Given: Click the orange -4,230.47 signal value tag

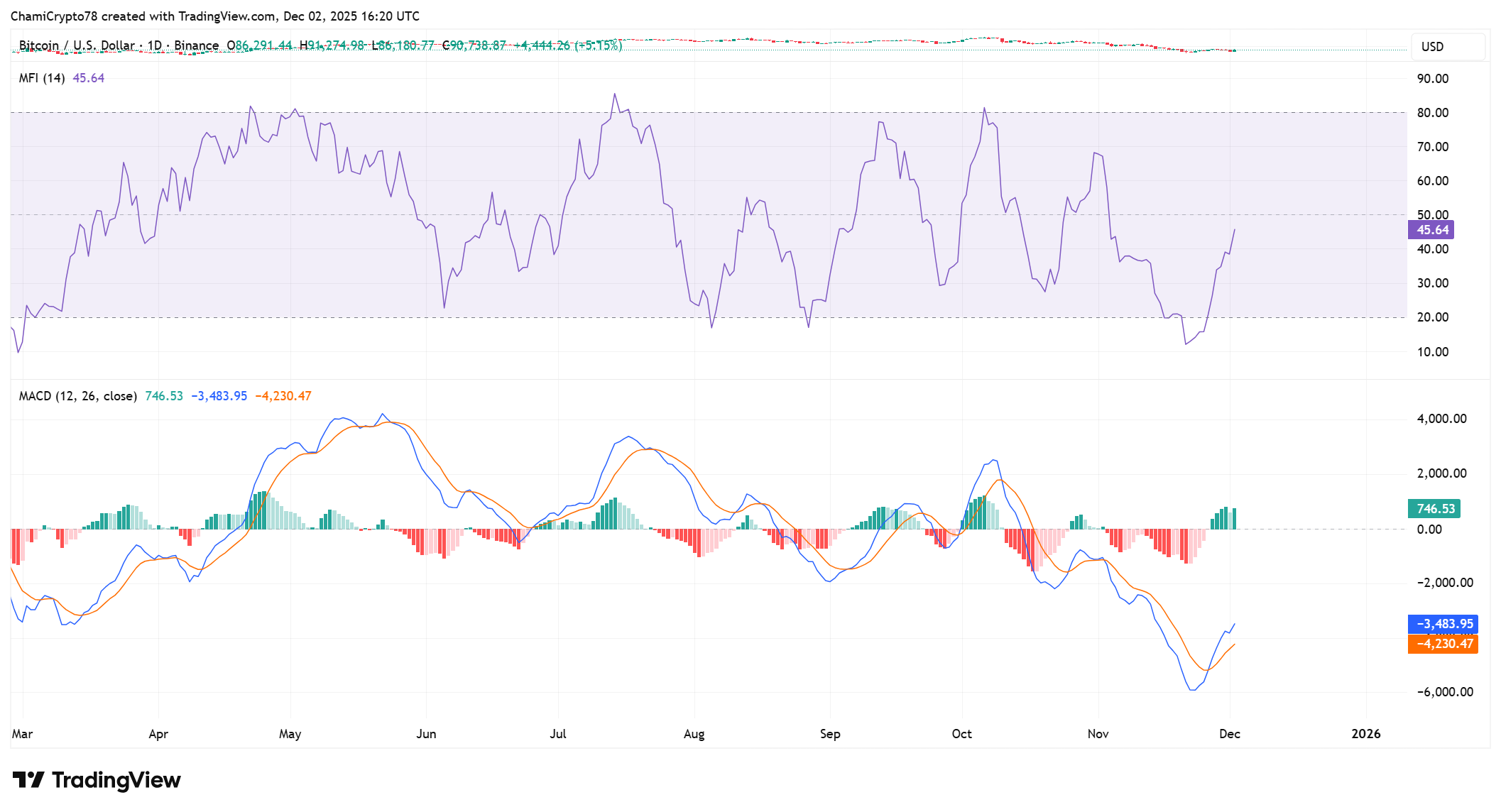Looking at the screenshot, I should [1443, 644].
